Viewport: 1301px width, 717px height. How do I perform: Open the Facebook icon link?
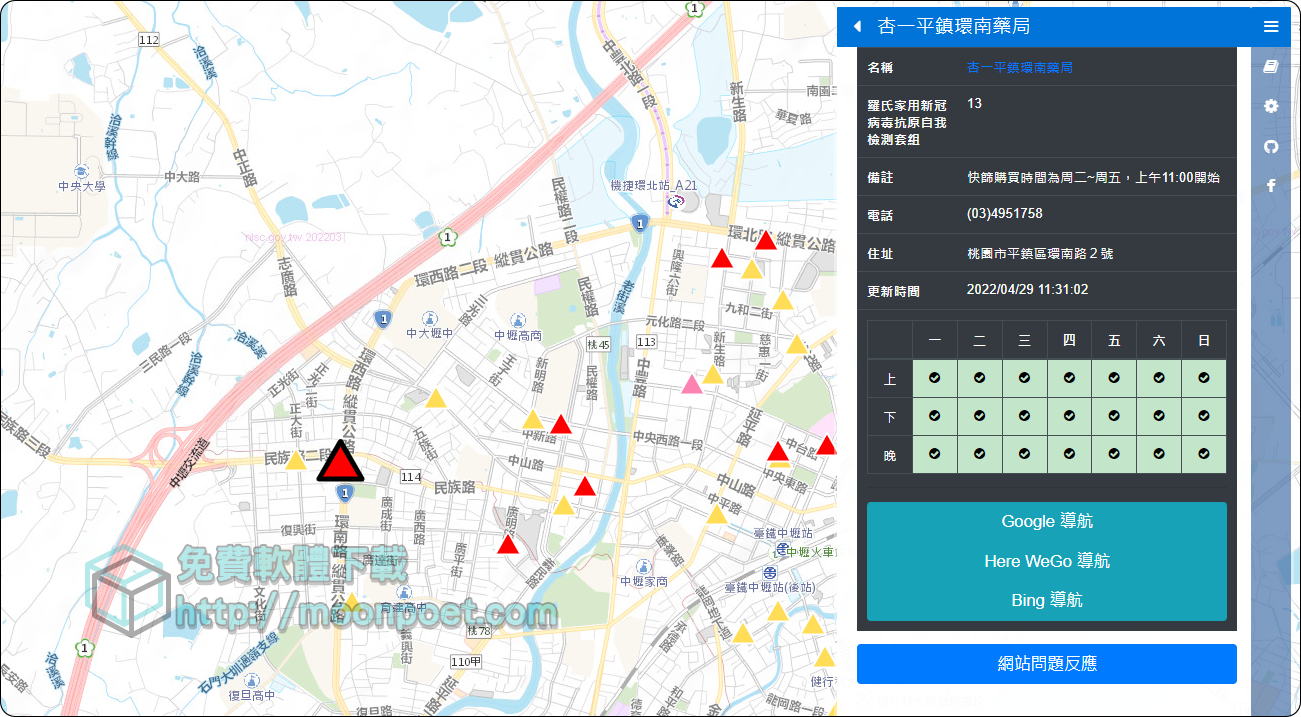pos(1271,185)
